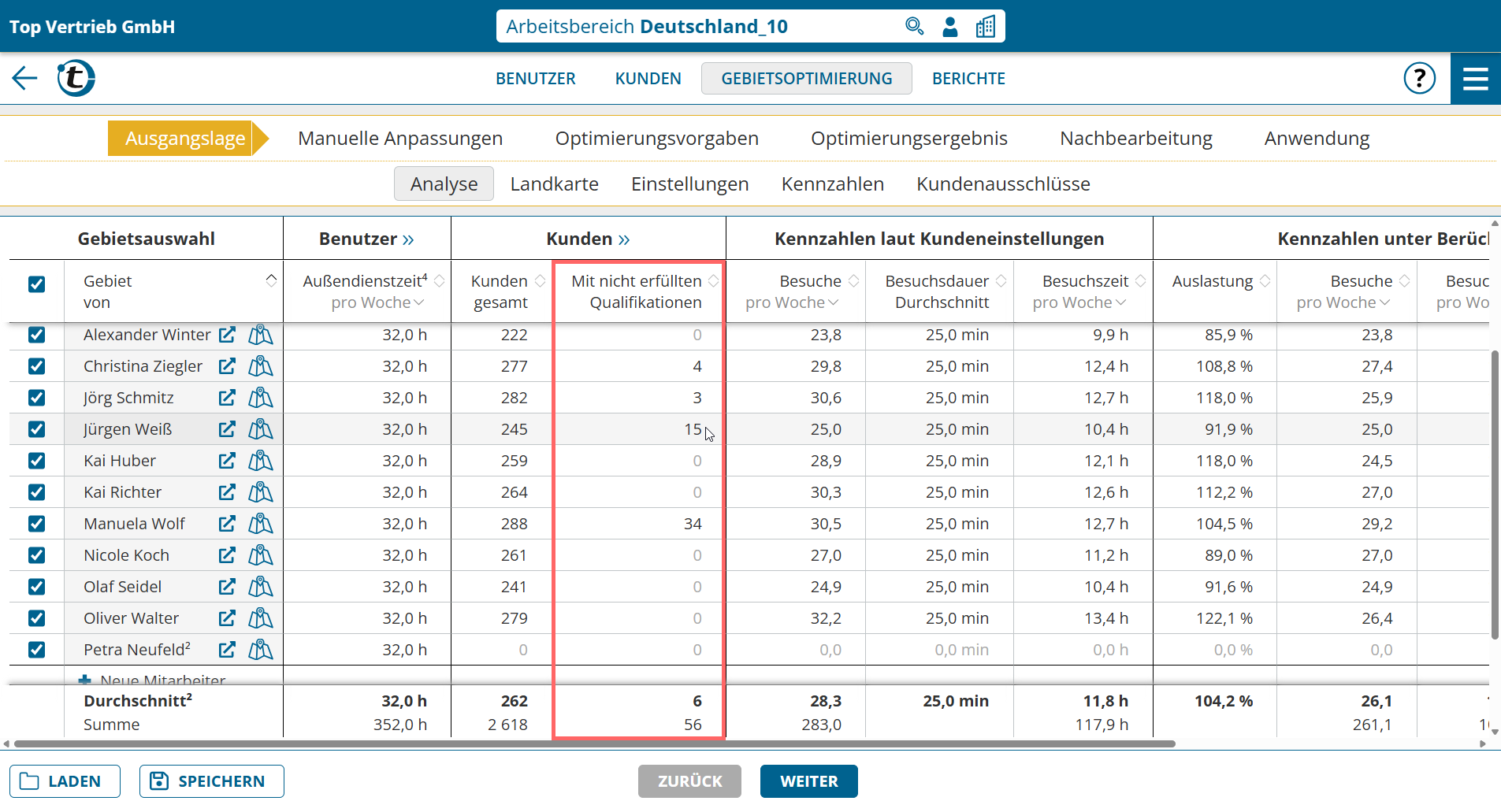This screenshot has height=812, width=1501.
Task: Click the SPEICHERN button
Action: (x=211, y=781)
